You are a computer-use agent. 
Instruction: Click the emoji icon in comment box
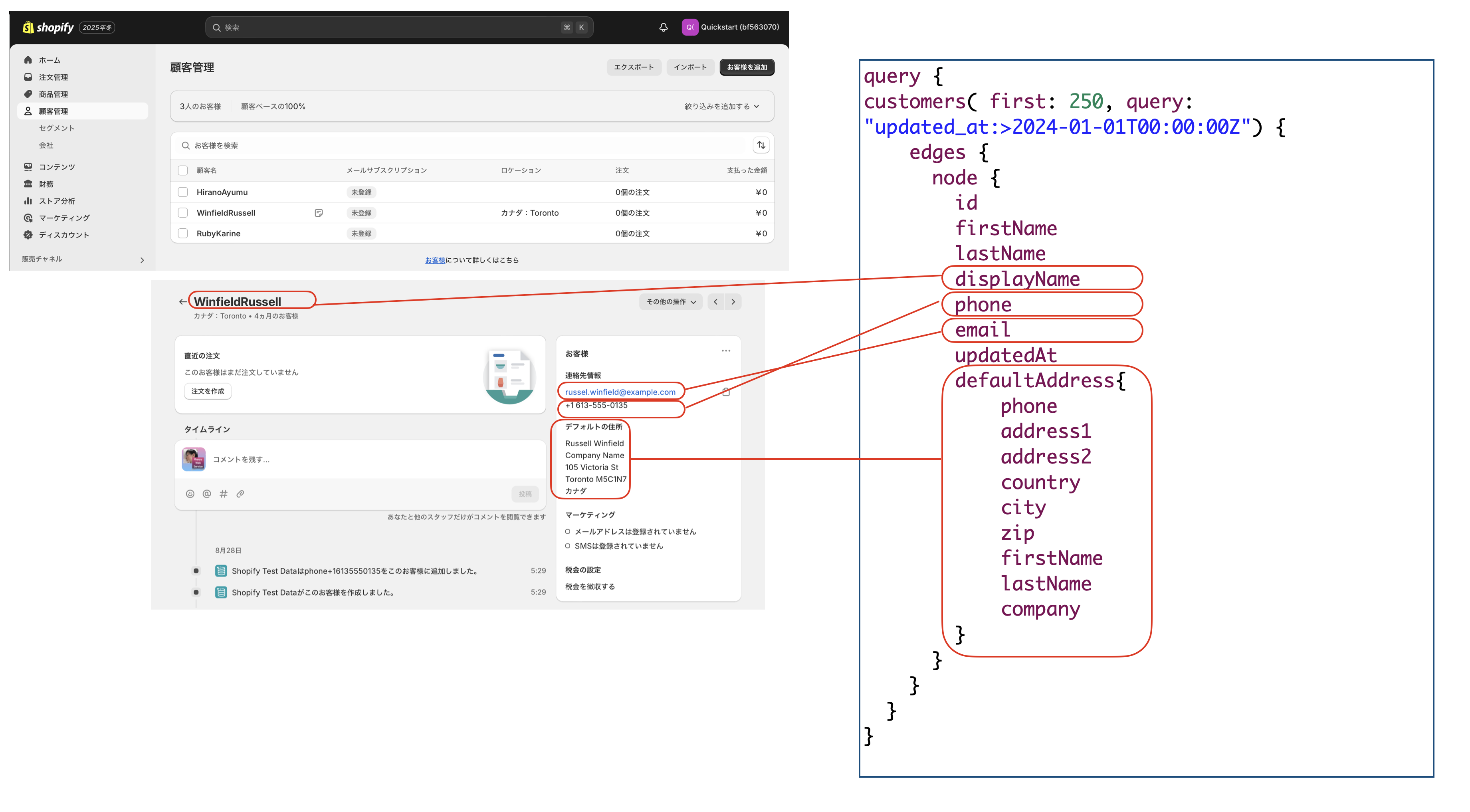click(190, 493)
